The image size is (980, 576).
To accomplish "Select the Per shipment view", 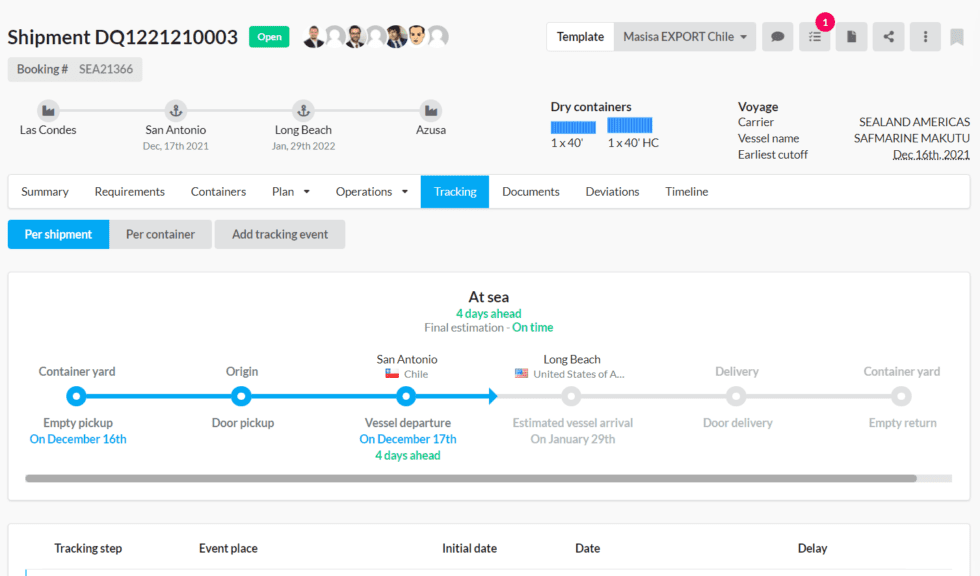I will click(x=57, y=234).
